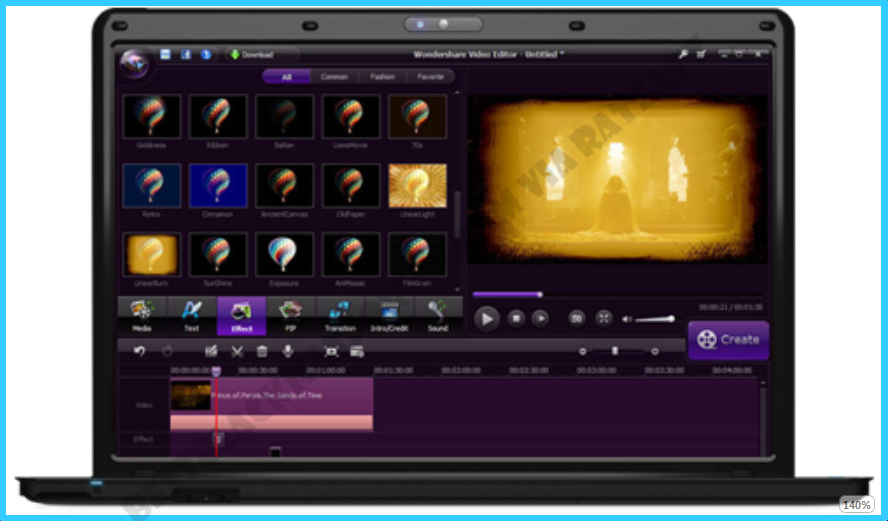This screenshot has height=521, width=888.
Task: Click the next frame playback button
Action: tap(541, 318)
